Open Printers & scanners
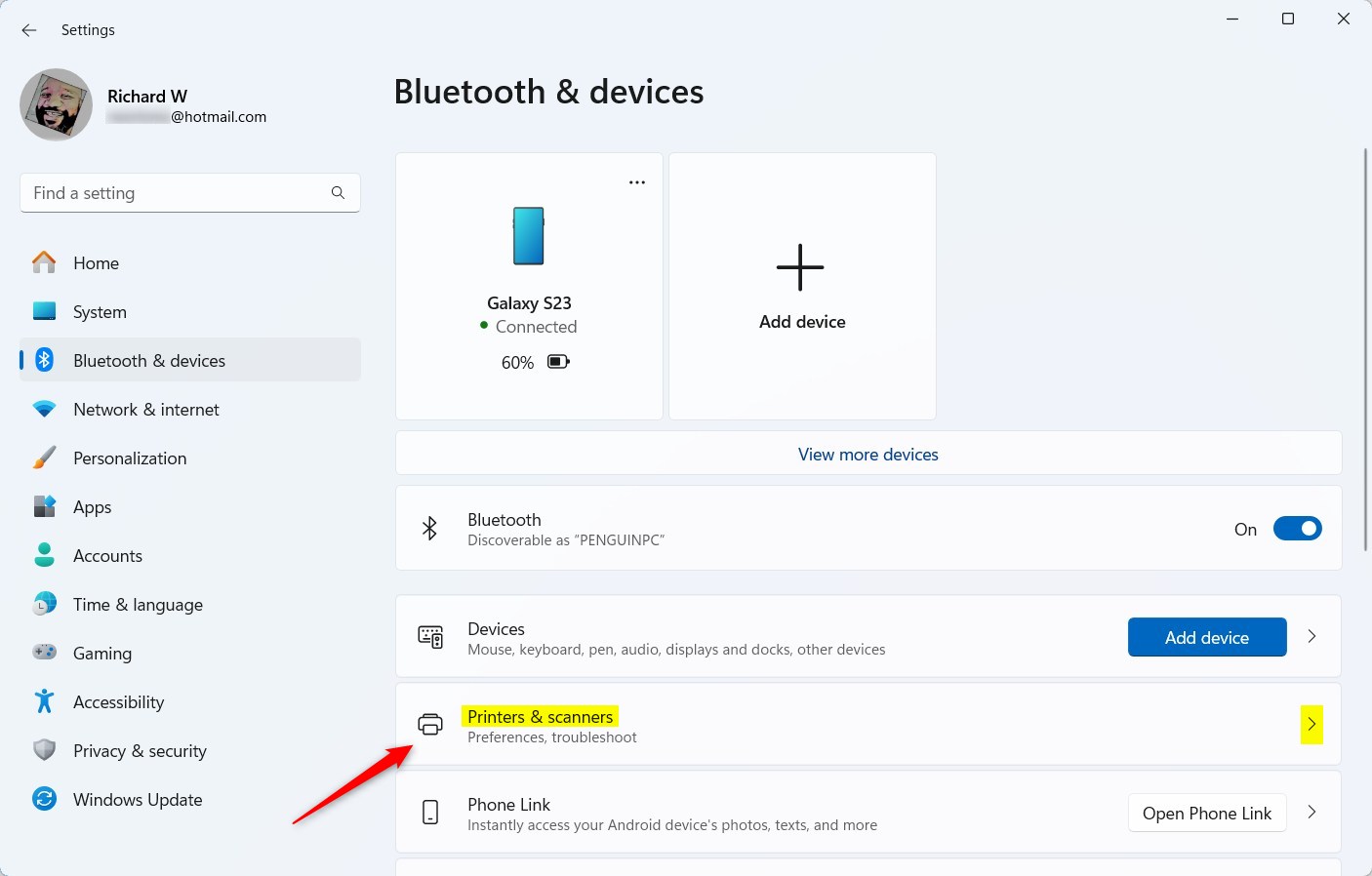 coord(868,725)
